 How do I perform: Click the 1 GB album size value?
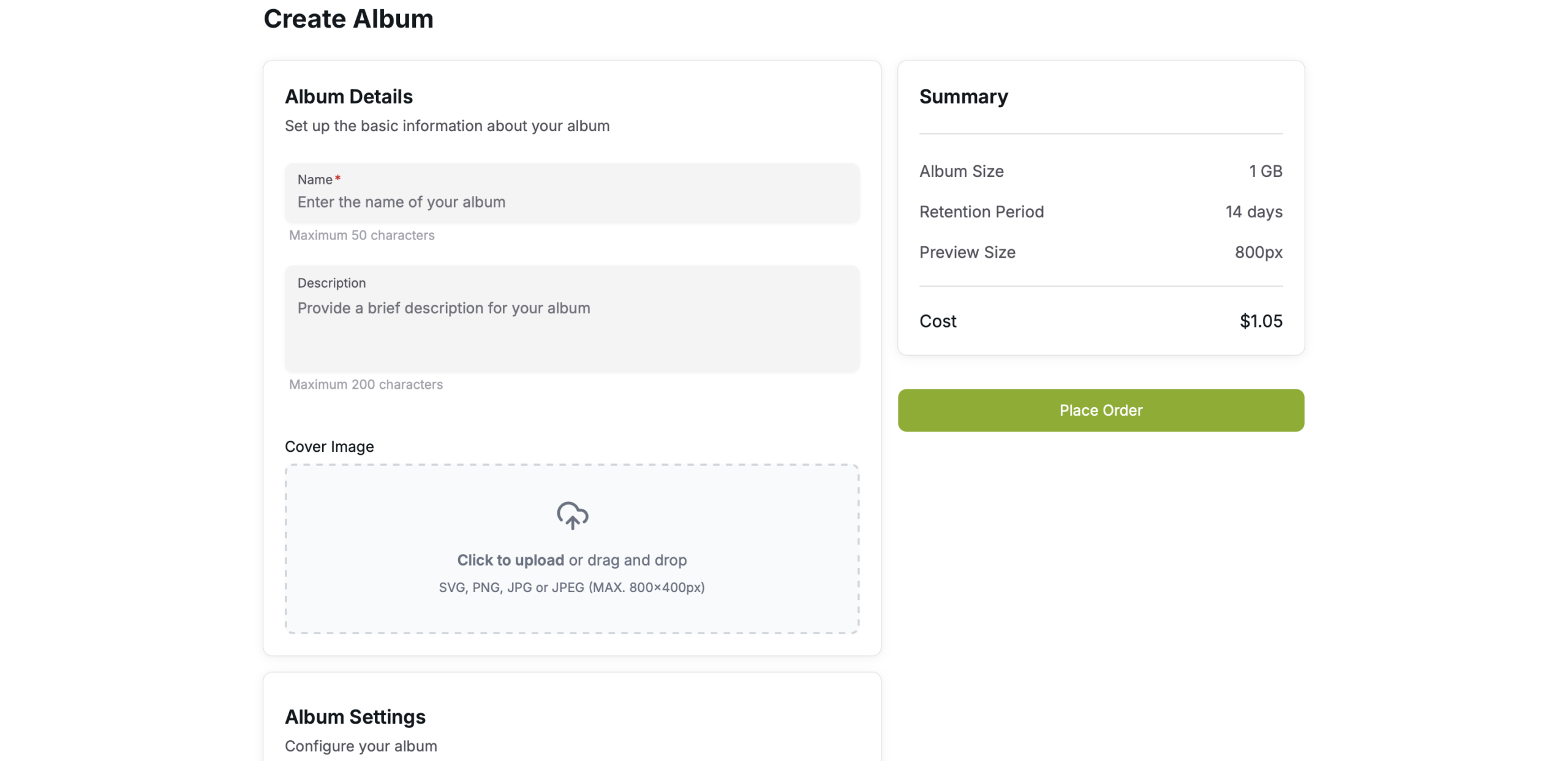1265,171
